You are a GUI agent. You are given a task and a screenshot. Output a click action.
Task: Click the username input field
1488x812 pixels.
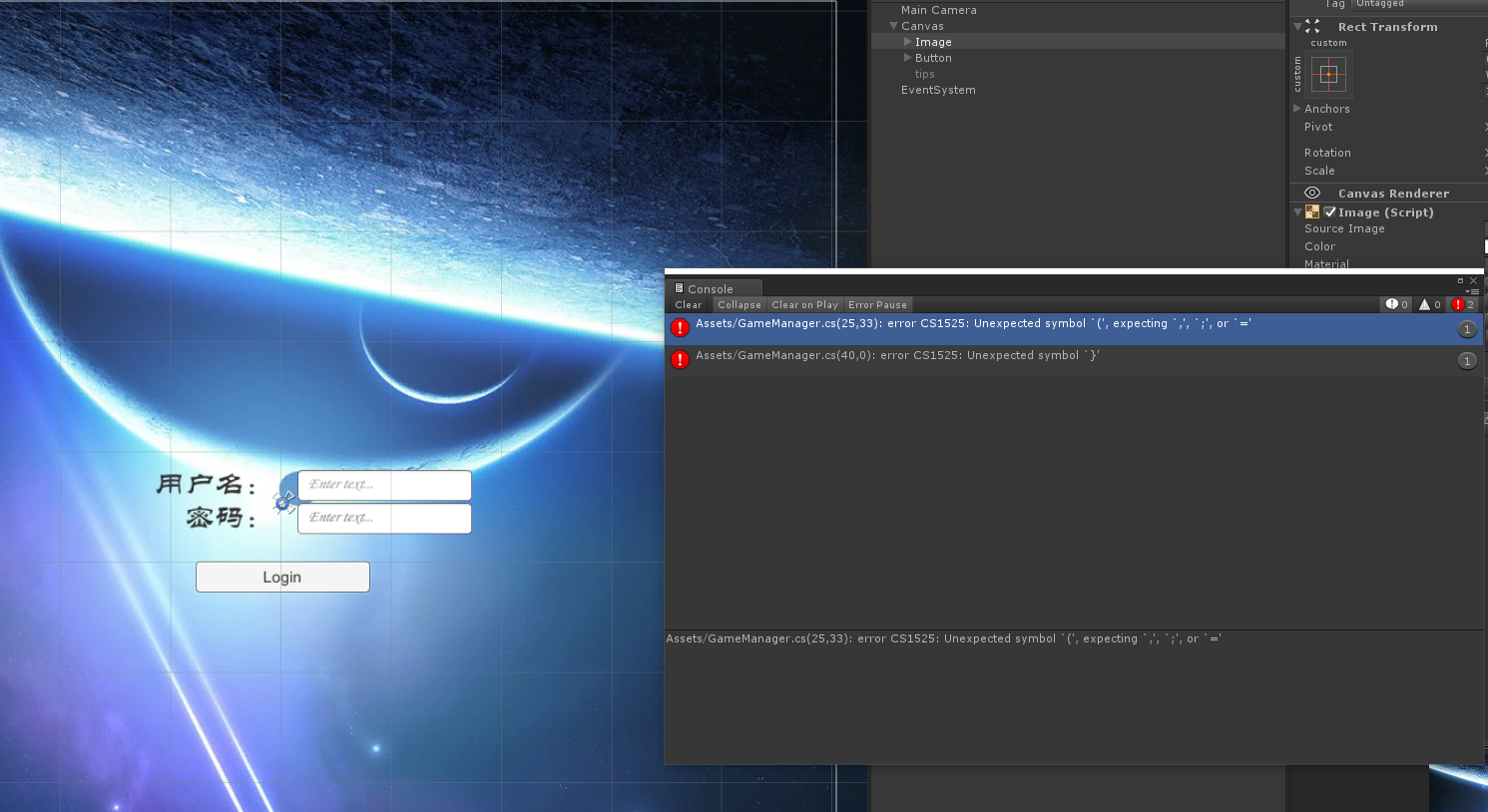(x=384, y=485)
